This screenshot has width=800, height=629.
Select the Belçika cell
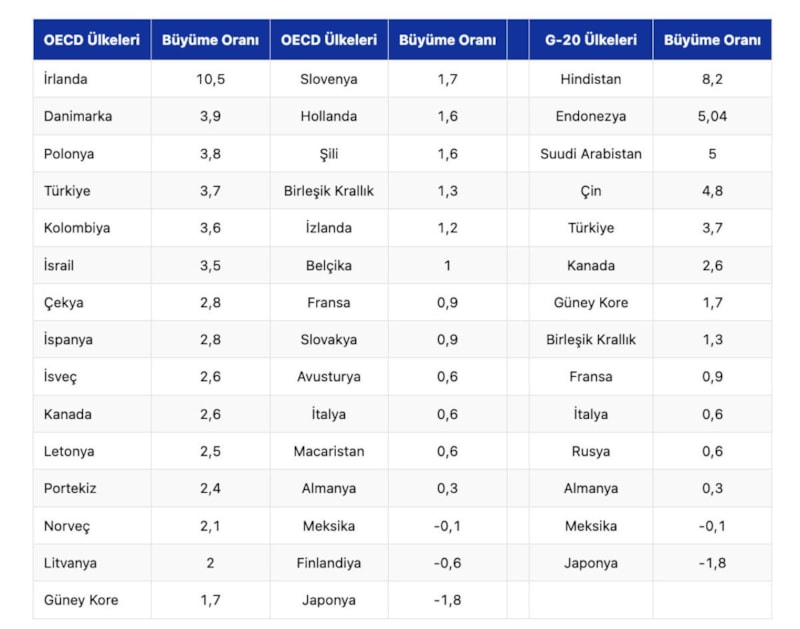coord(329,265)
